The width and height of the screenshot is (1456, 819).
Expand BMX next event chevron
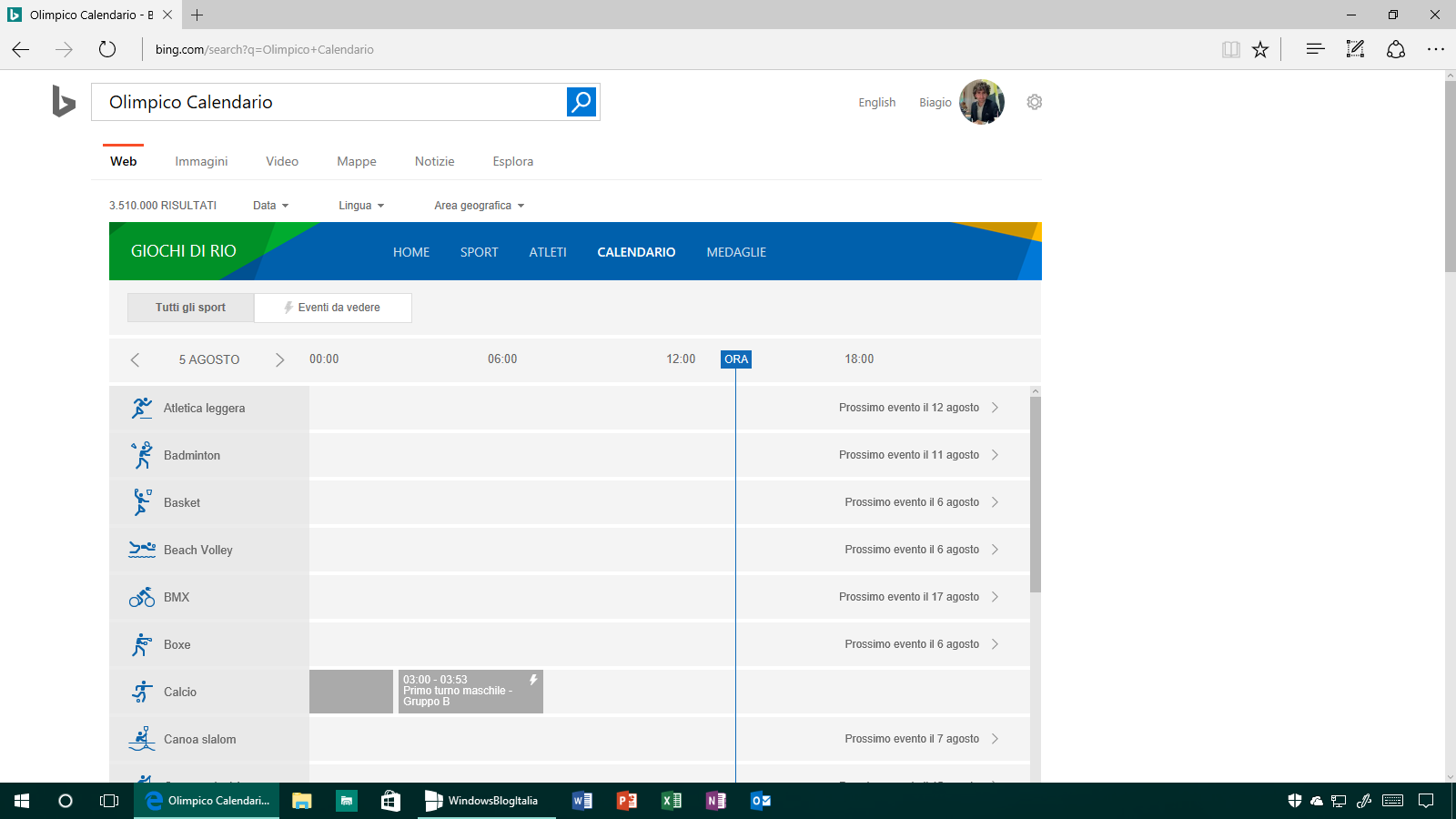pyautogui.click(x=995, y=597)
